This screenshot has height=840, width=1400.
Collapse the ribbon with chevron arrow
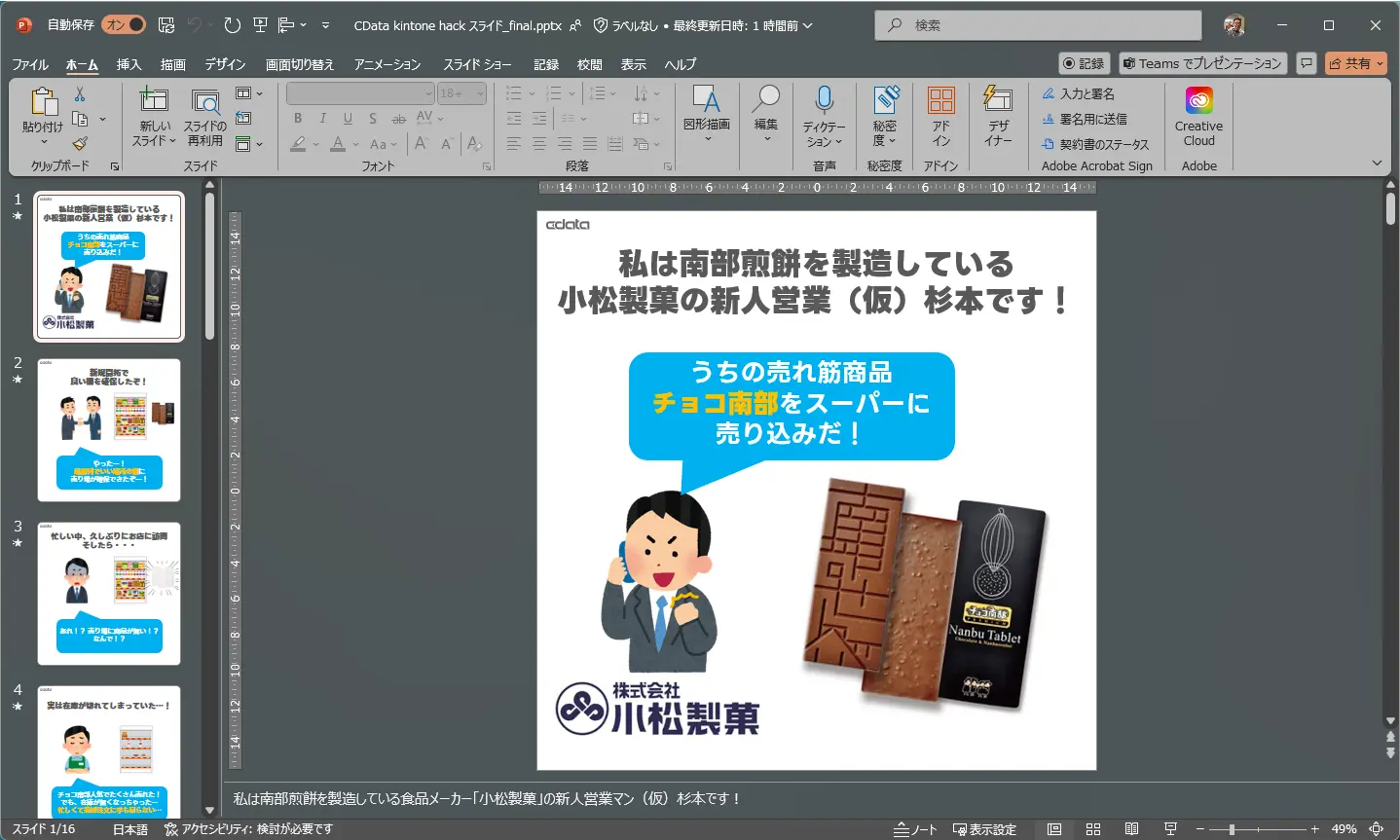(1377, 164)
